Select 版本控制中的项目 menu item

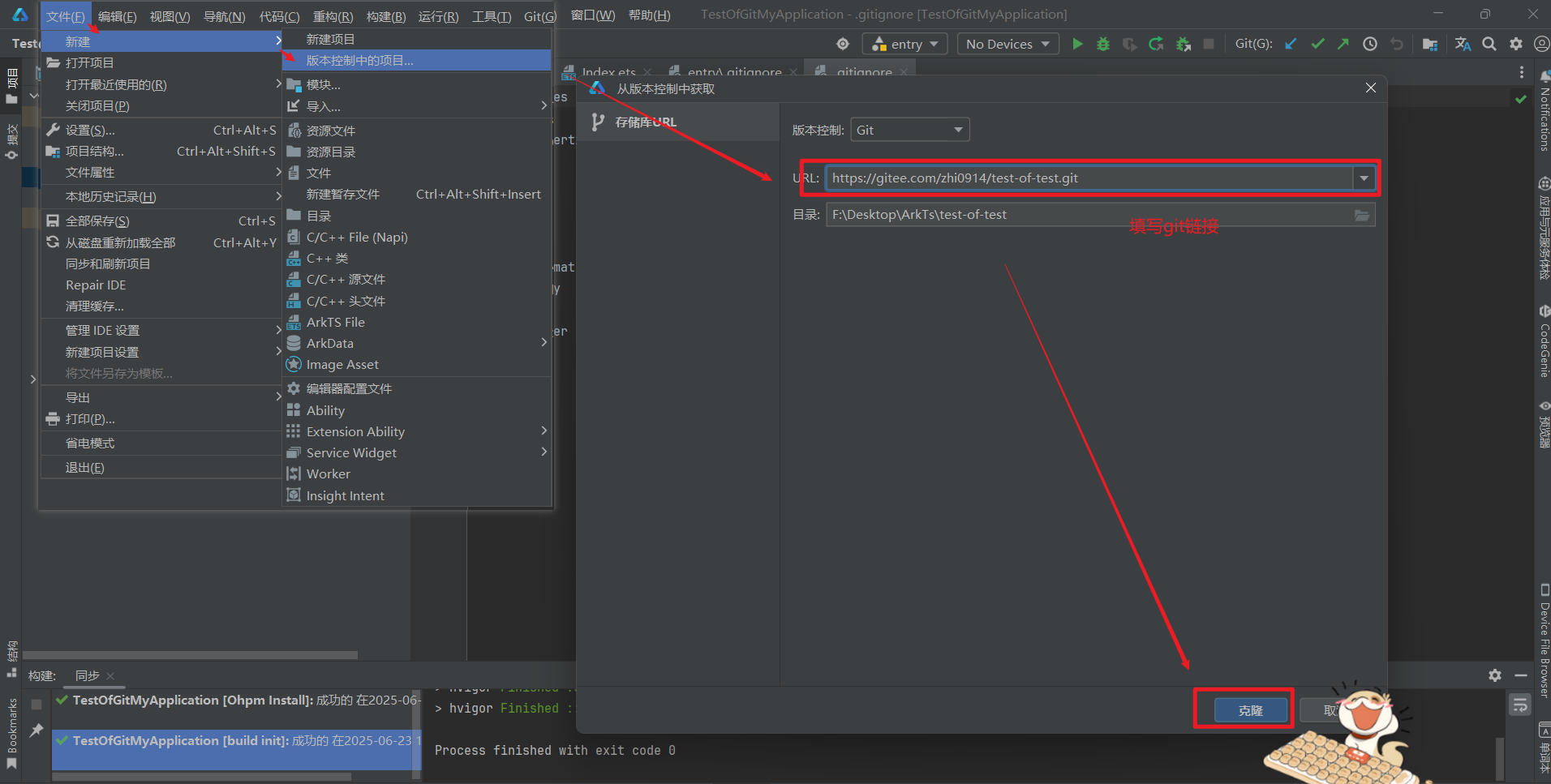click(x=418, y=60)
